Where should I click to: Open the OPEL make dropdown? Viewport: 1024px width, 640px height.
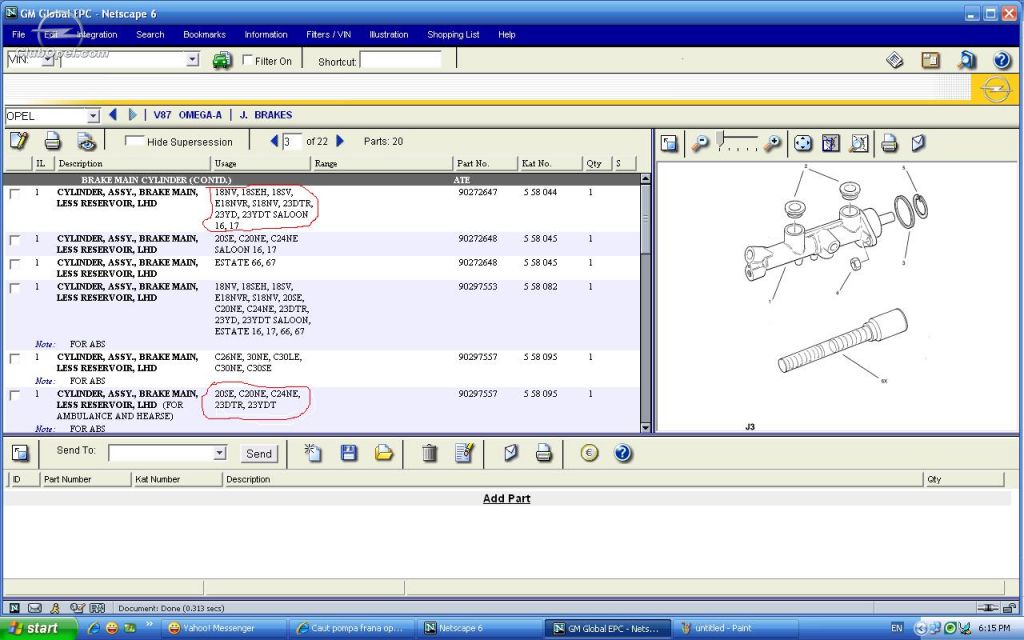coord(93,116)
